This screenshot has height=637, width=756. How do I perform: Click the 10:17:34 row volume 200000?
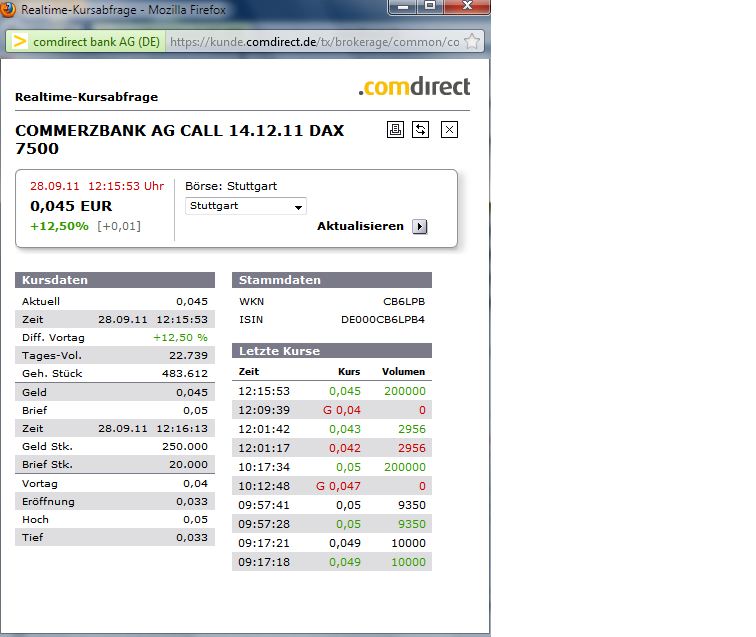(405, 467)
